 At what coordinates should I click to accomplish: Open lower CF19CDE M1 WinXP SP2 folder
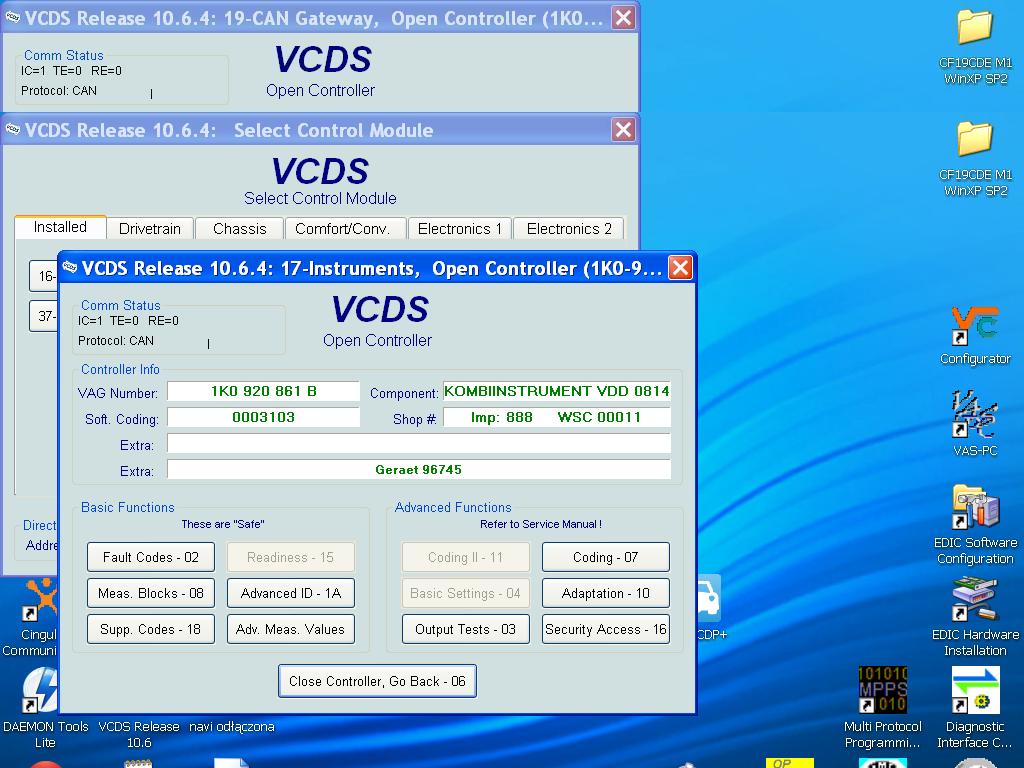975,159
